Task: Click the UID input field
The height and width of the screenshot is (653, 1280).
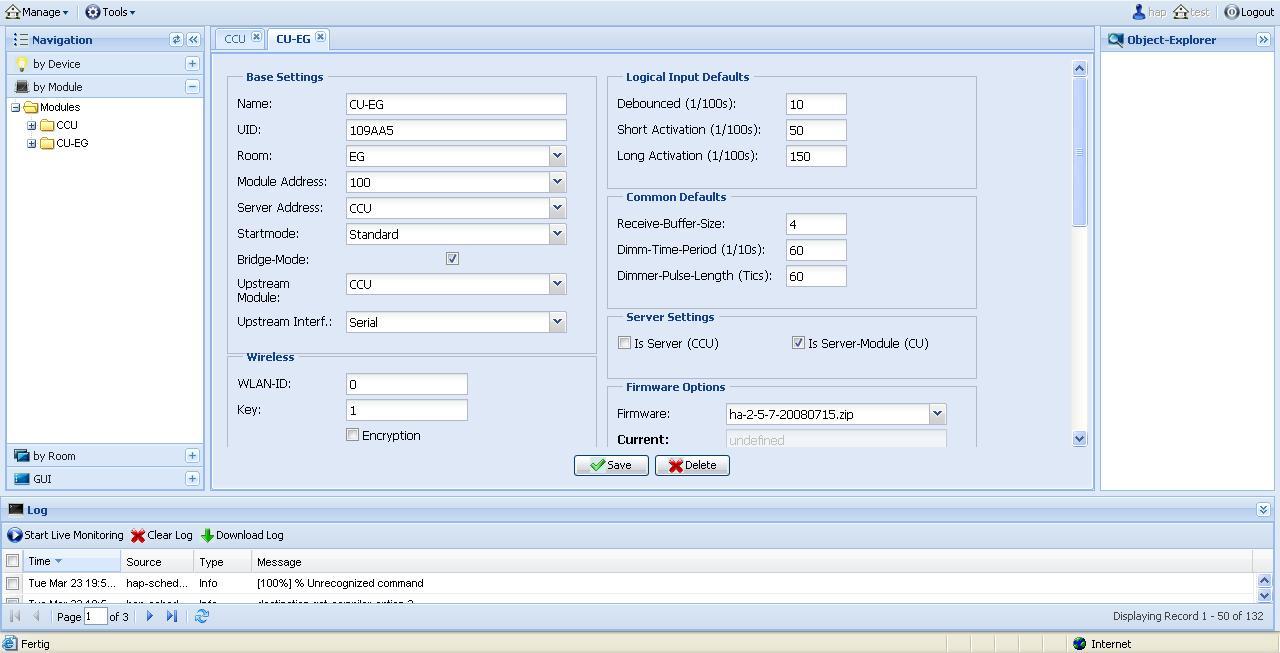Action: coord(456,130)
